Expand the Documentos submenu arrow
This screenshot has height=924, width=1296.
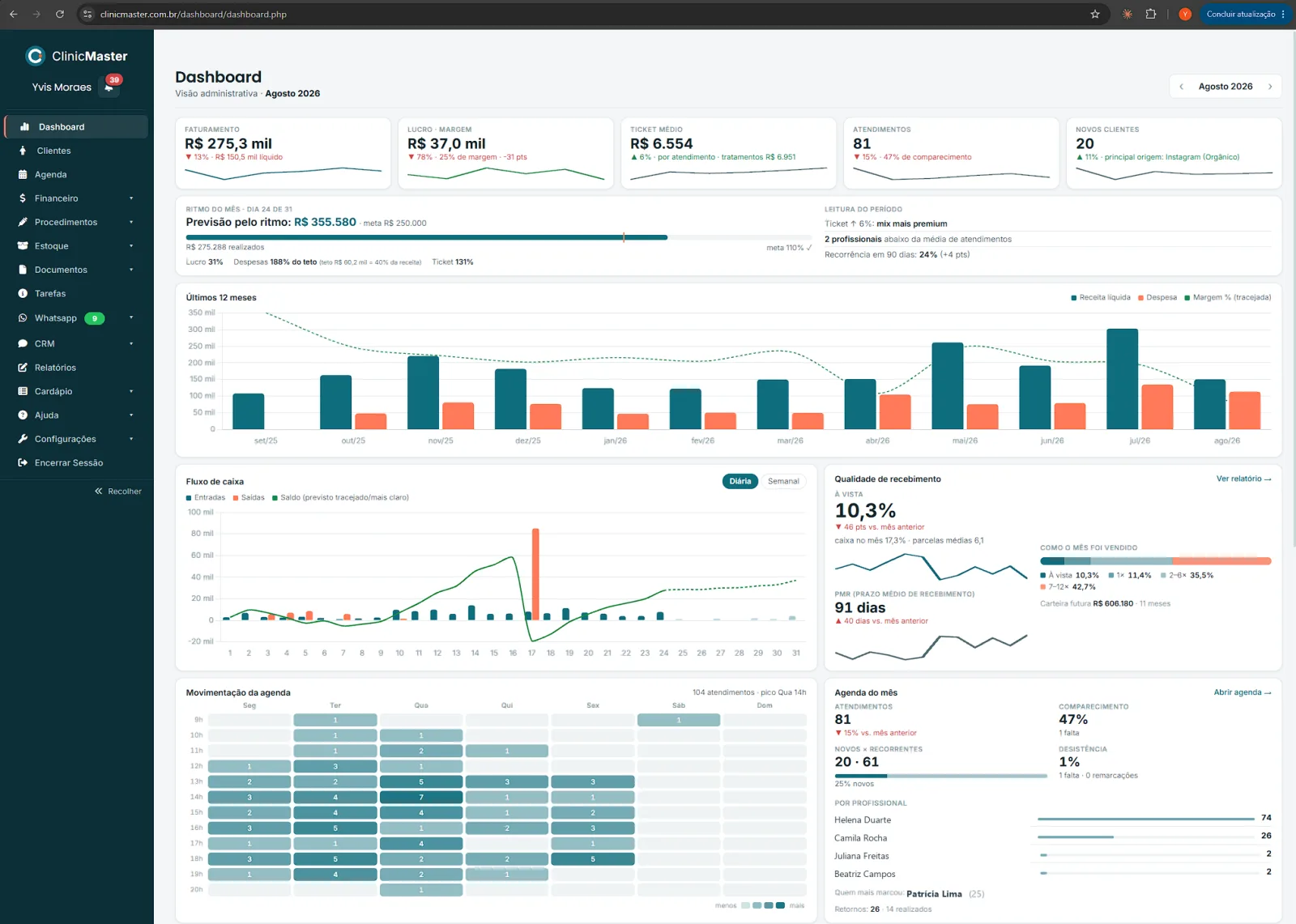point(131,270)
